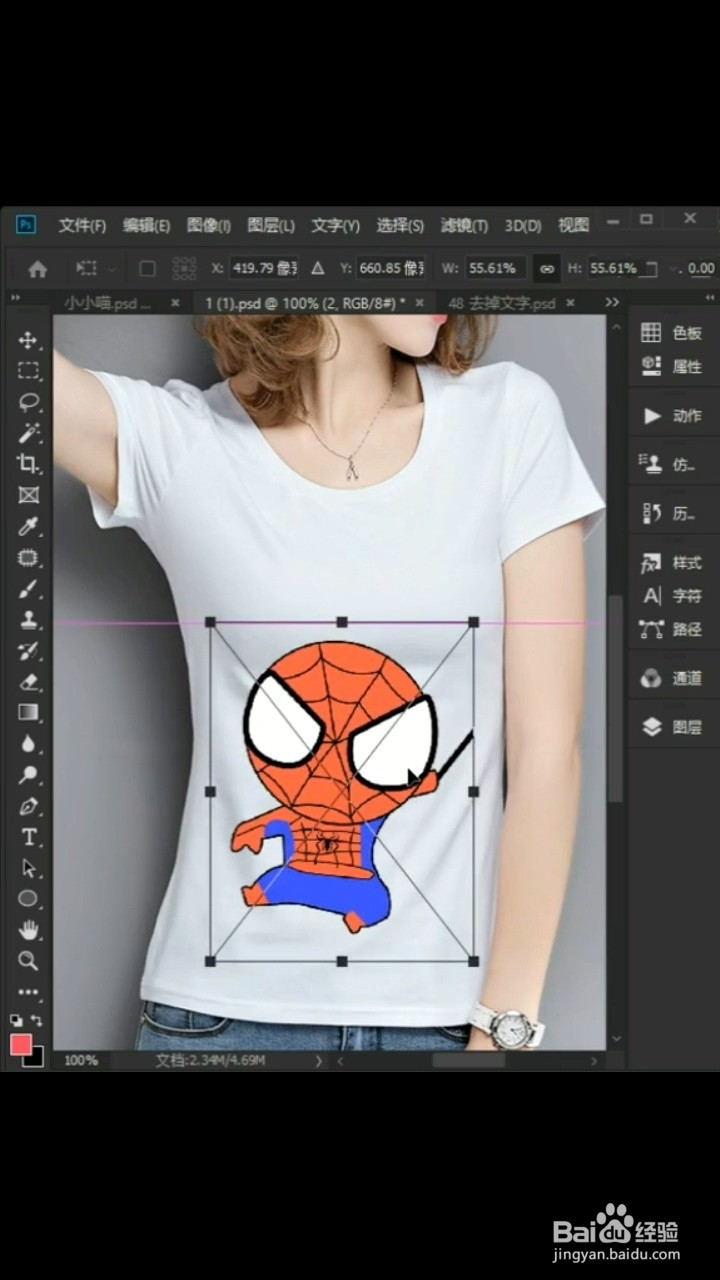This screenshot has width=720, height=1280.
Task: Open the 视图 menu
Action: click(573, 225)
